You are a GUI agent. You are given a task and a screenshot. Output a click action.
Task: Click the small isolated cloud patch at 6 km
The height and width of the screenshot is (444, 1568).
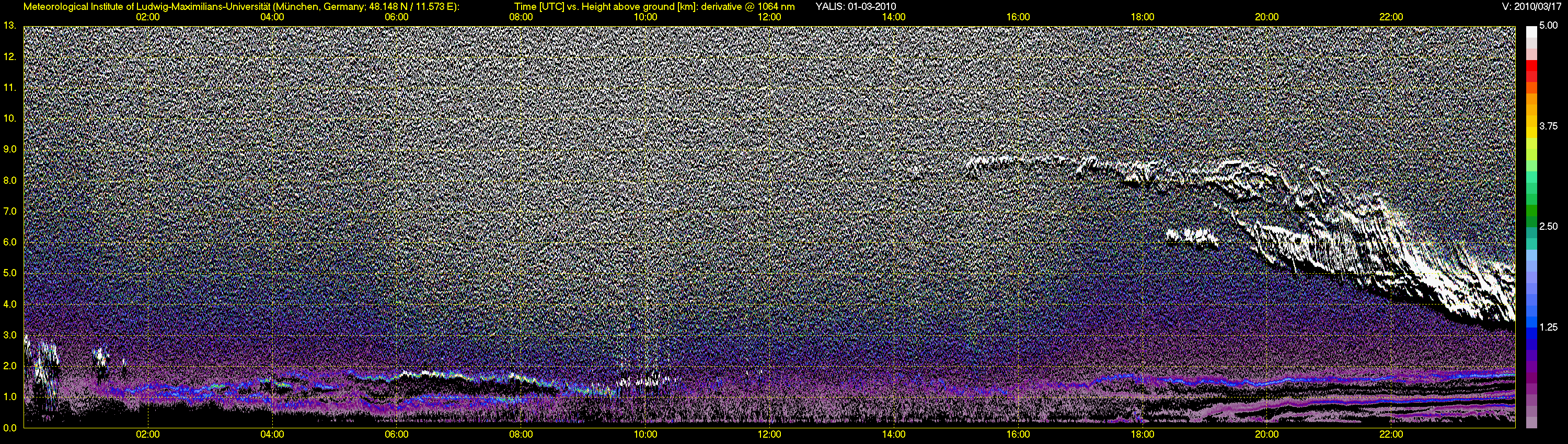point(1193,238)
